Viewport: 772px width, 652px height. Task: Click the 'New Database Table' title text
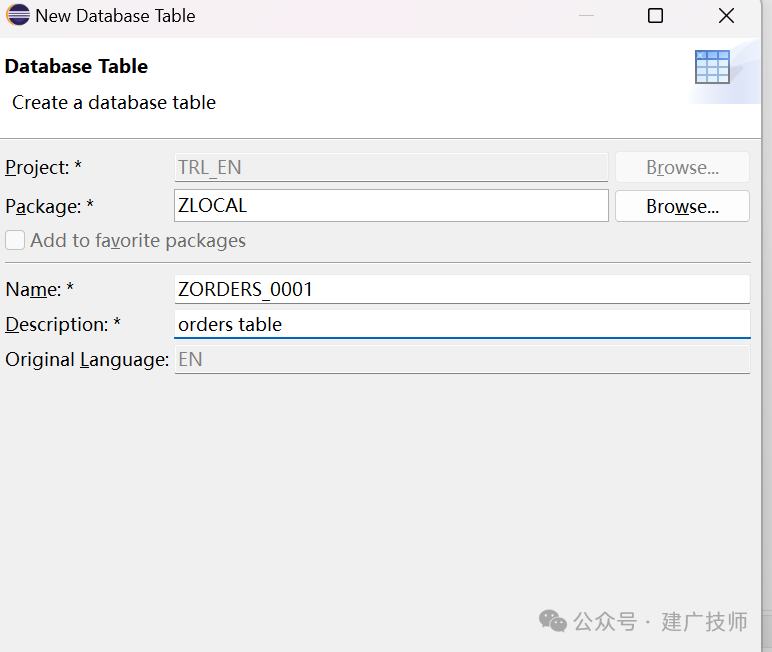tap(115, 16)
